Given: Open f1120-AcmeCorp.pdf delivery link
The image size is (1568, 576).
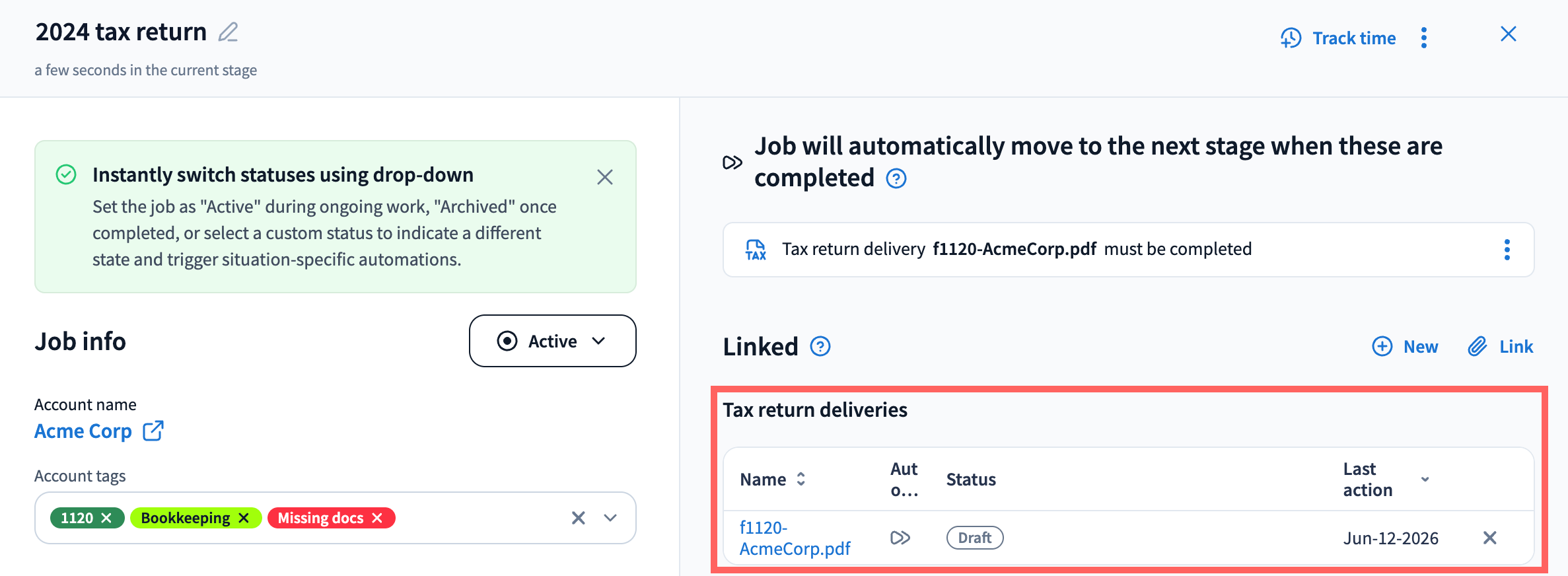Looking at the screenshot, I should click(795, 538).
